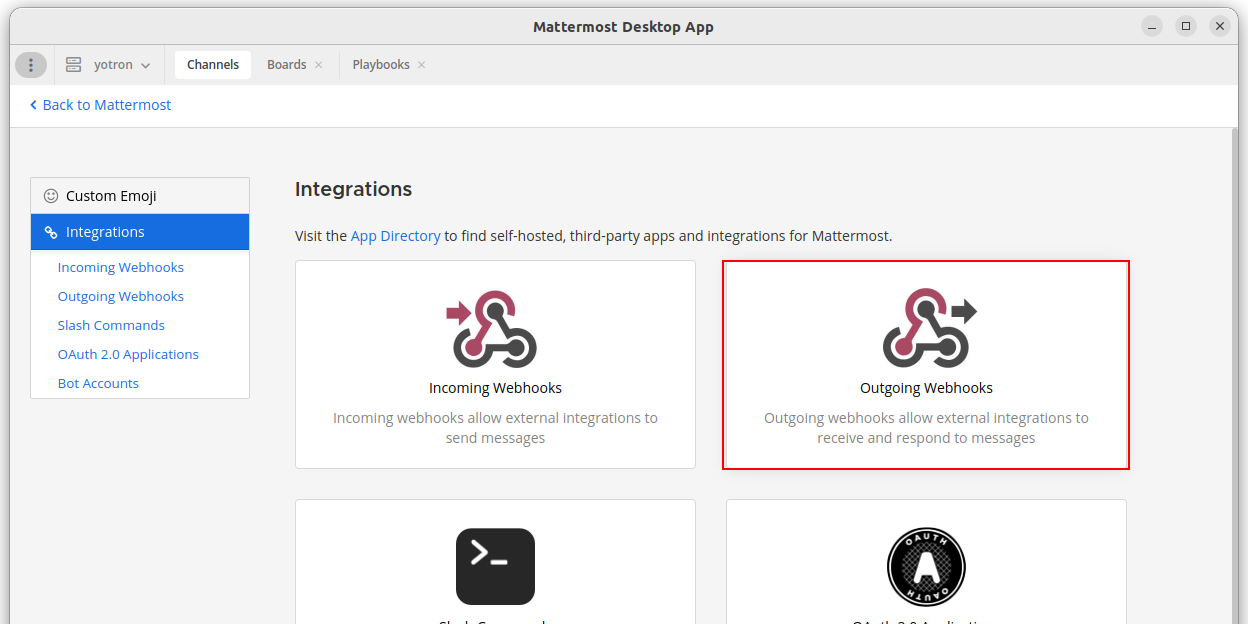The height and width of the screenshot is (624, 1248).
Task: Open Bot Accounts sidebar link
Action: 98,383
